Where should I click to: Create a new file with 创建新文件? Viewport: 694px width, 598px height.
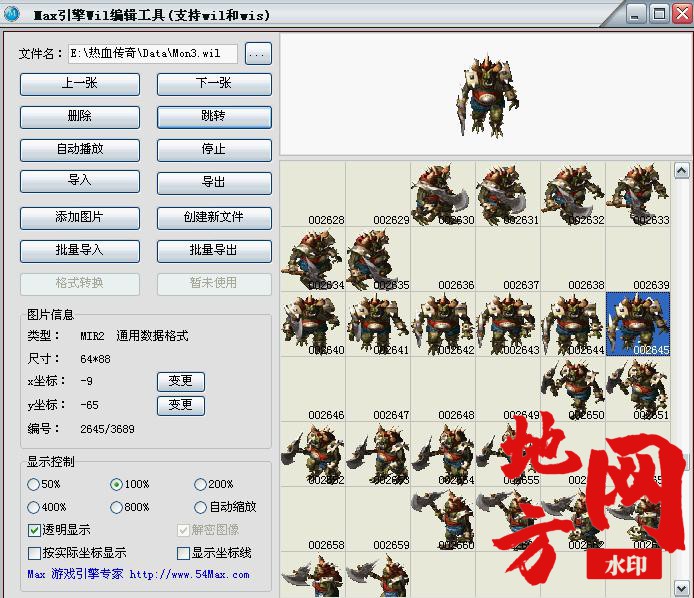[x=214, y=218]
